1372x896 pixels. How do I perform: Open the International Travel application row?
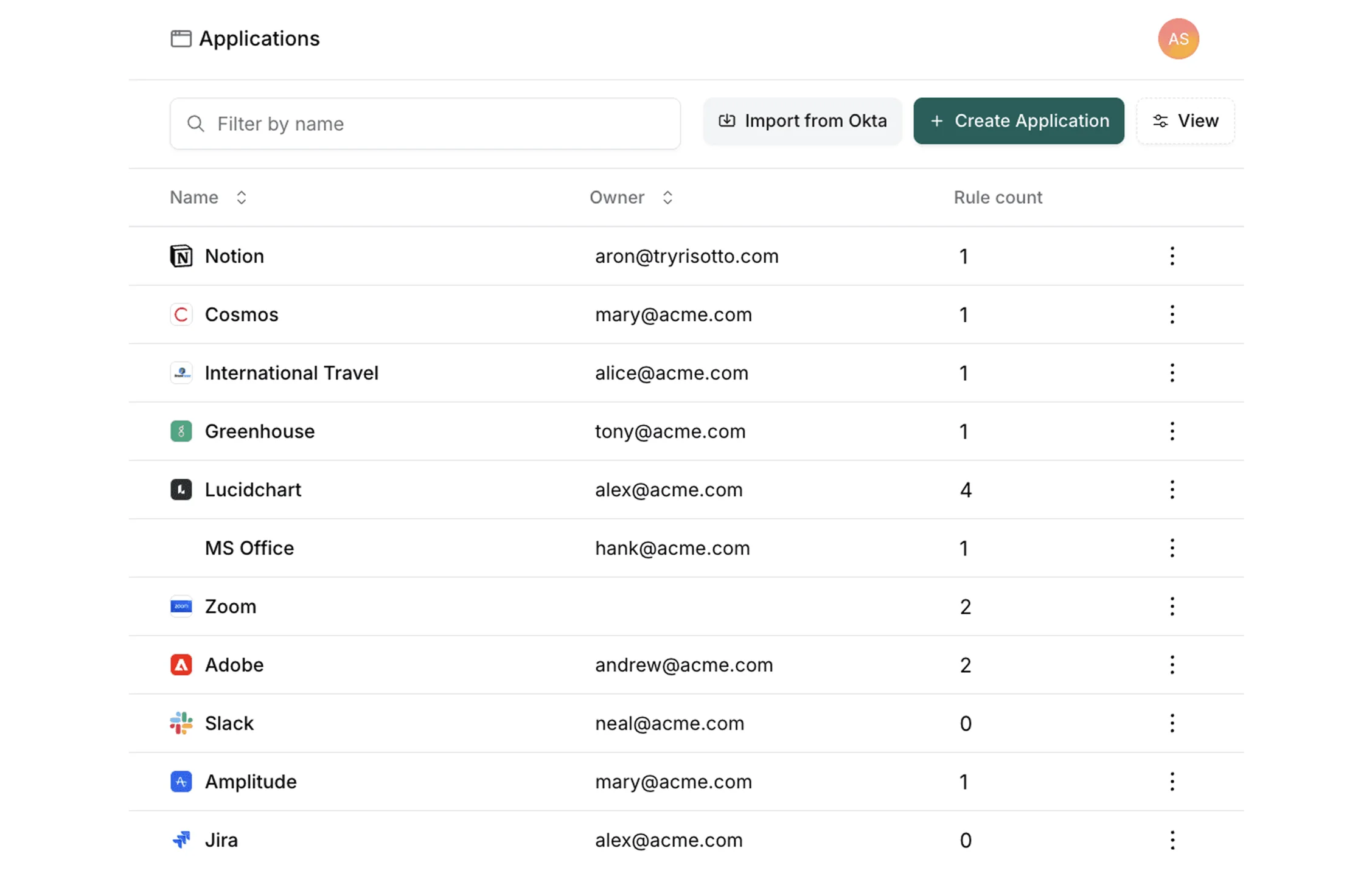click(291, 373)
